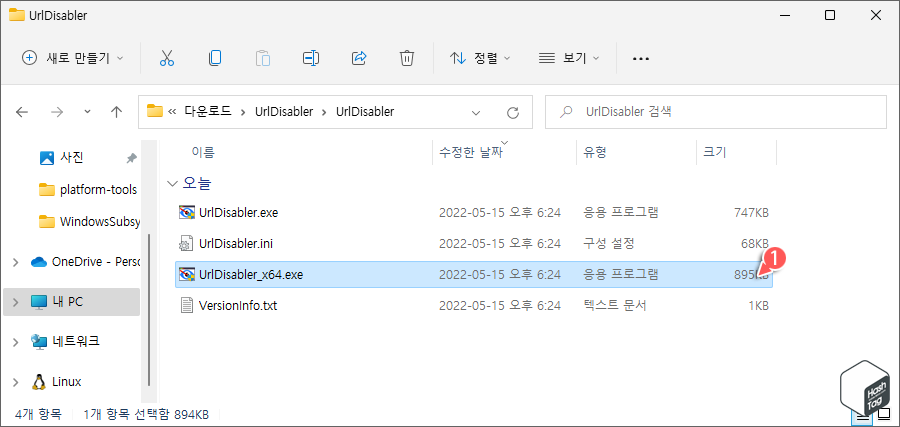This screenshot has width=900, height=427.
Task: Select the UrlDisabler_x64.exe file icon
Action: [187, 274]
